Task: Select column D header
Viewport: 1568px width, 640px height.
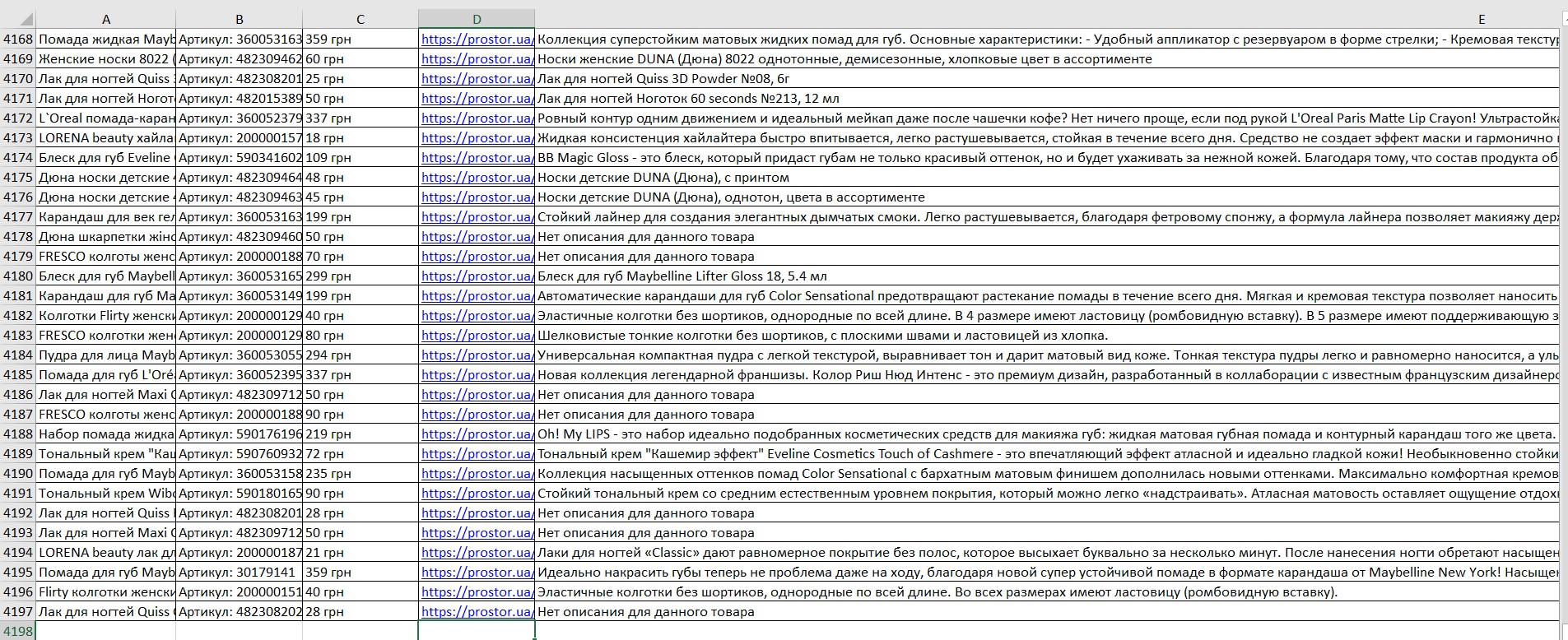Action: [477, 19]
